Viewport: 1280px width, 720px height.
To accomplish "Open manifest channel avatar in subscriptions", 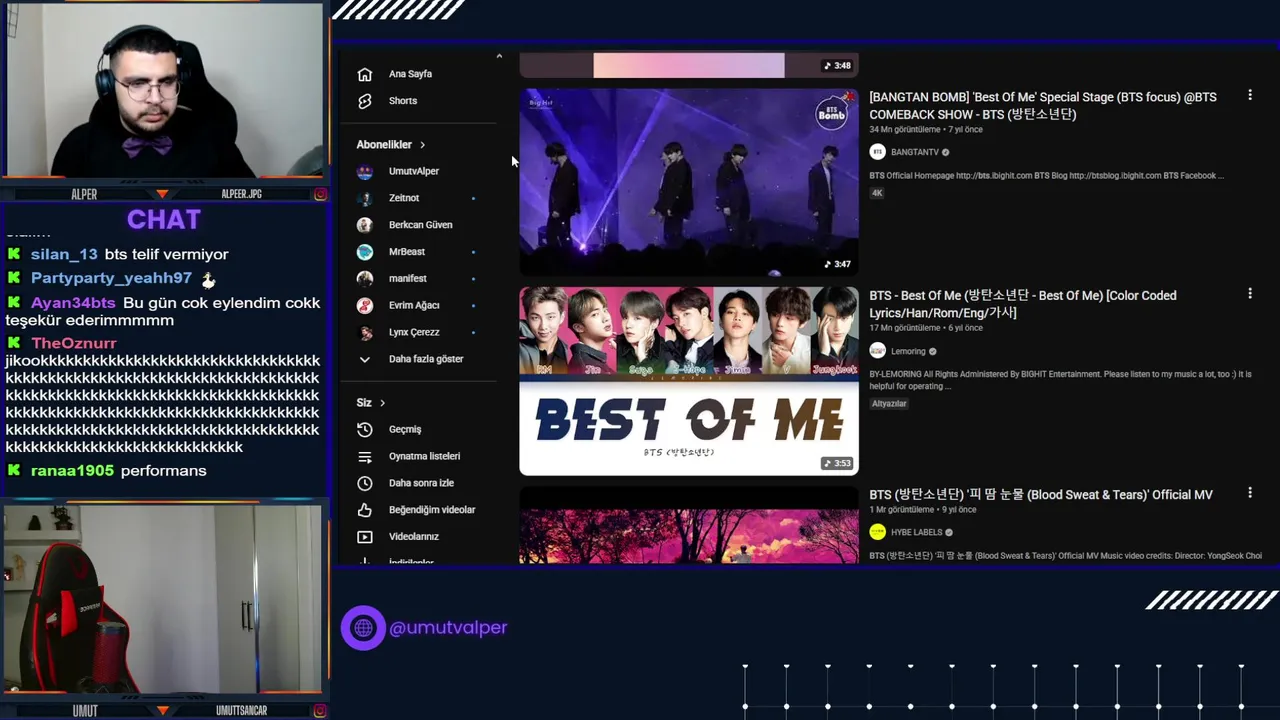I will pyautogui.click(x=365, y=278).
